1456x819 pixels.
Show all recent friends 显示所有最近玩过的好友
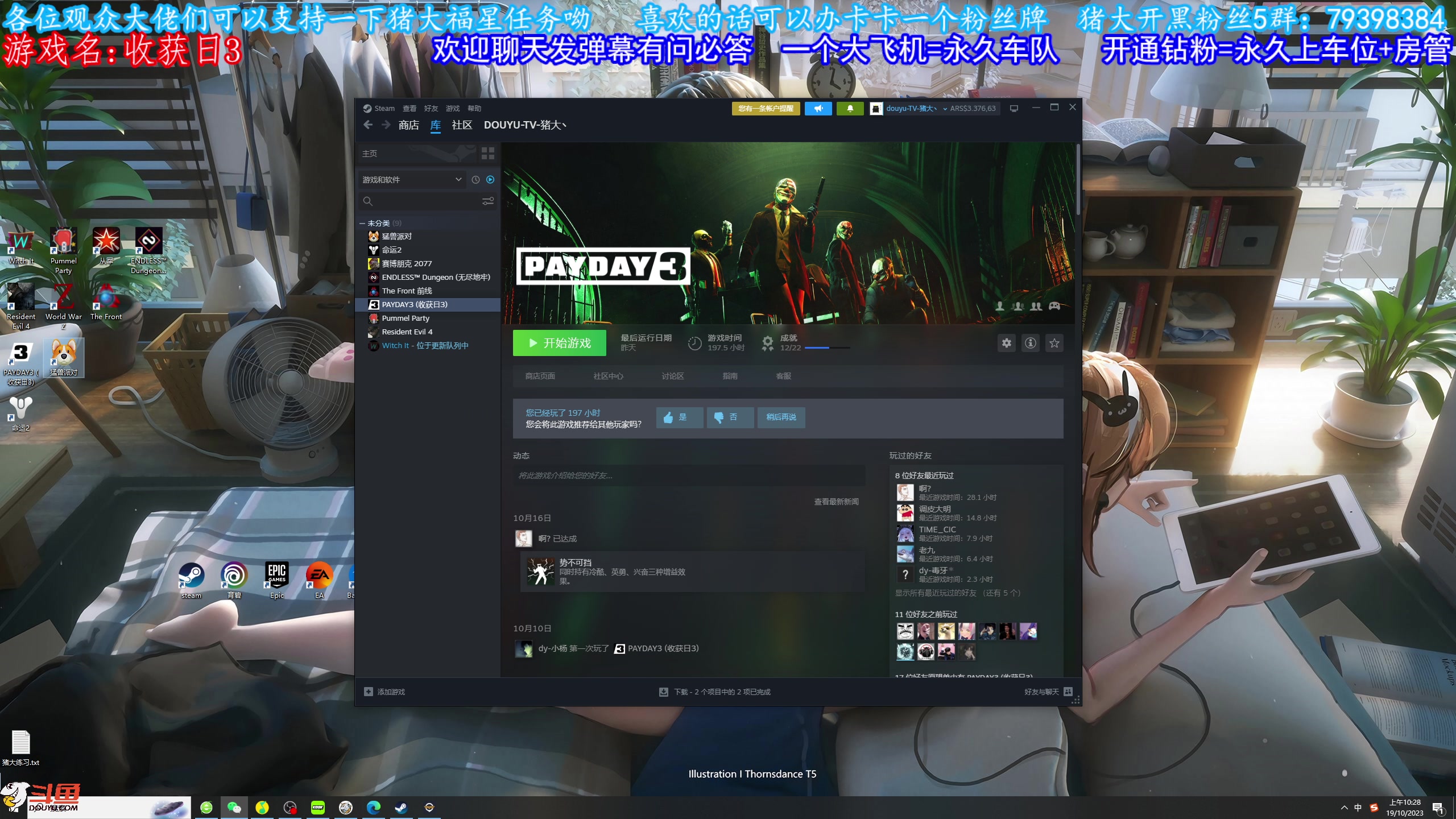958,593
